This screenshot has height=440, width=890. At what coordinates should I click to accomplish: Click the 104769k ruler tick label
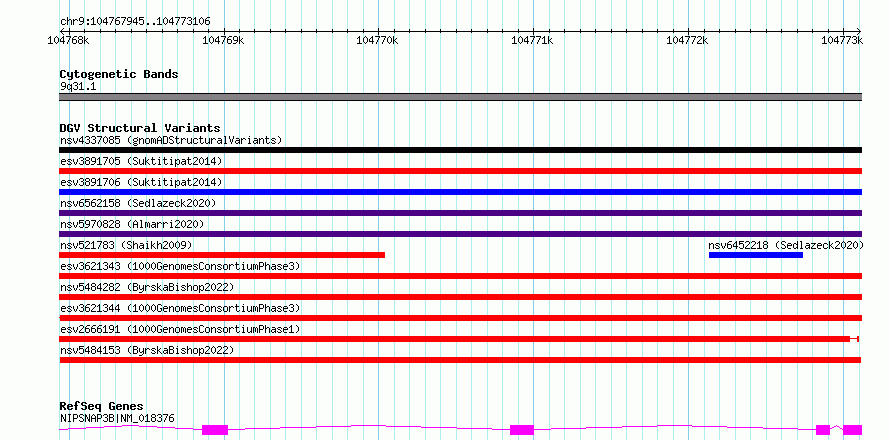(223, 40)
